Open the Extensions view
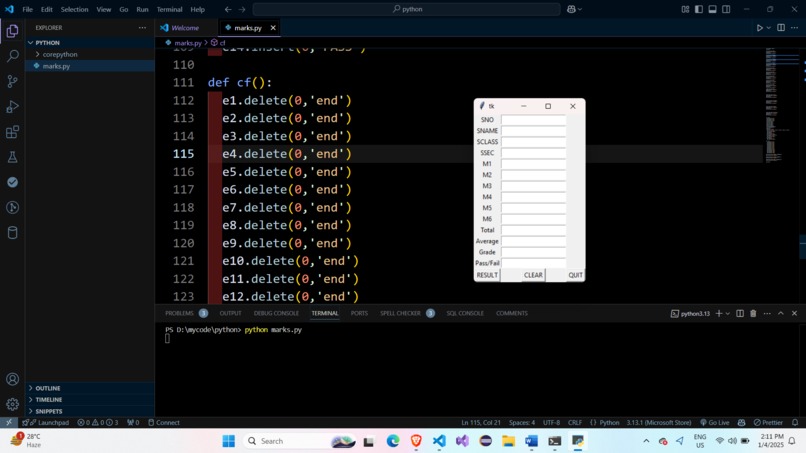 12,132
